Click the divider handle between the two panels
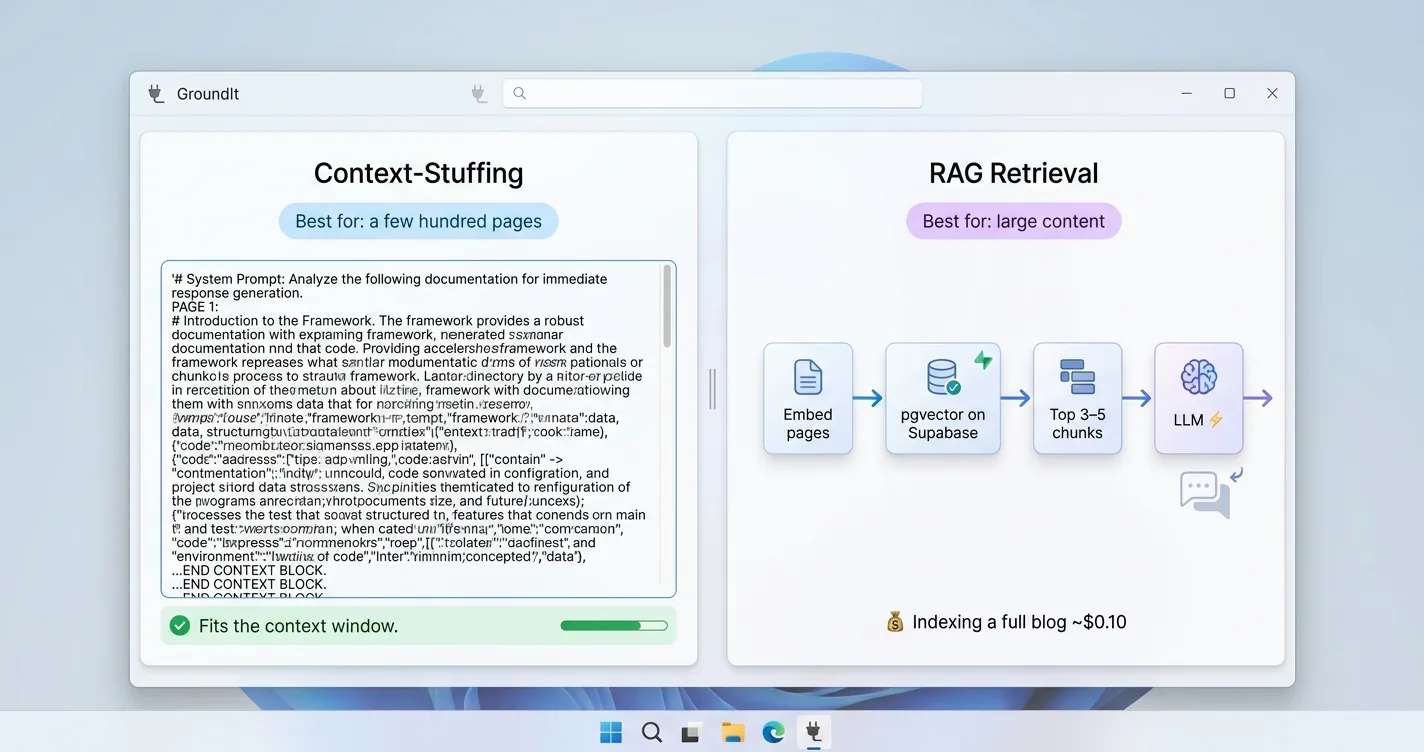 (712, 389)
